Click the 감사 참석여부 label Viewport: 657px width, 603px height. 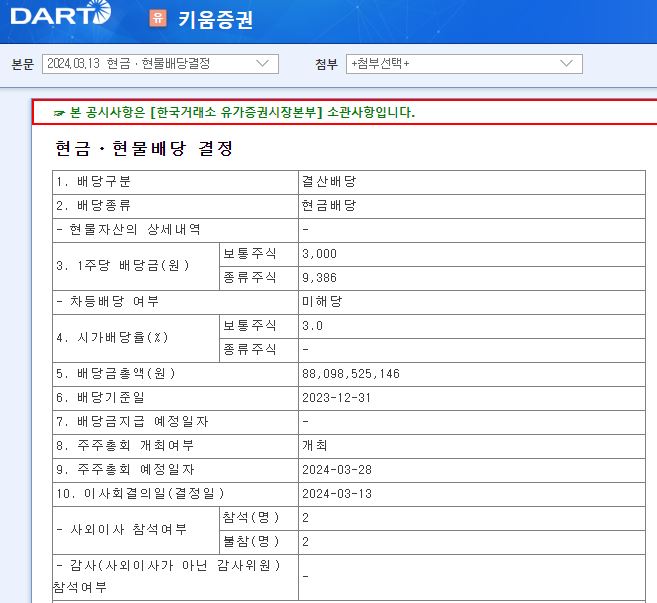click(167, 577)
